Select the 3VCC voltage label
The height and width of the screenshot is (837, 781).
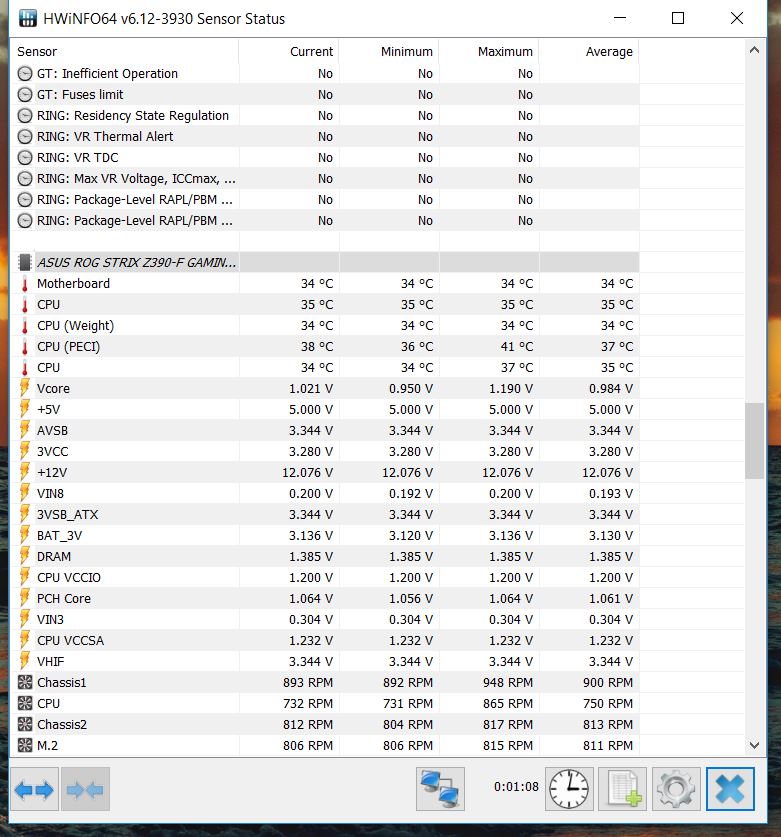click(x=52, y=452)
